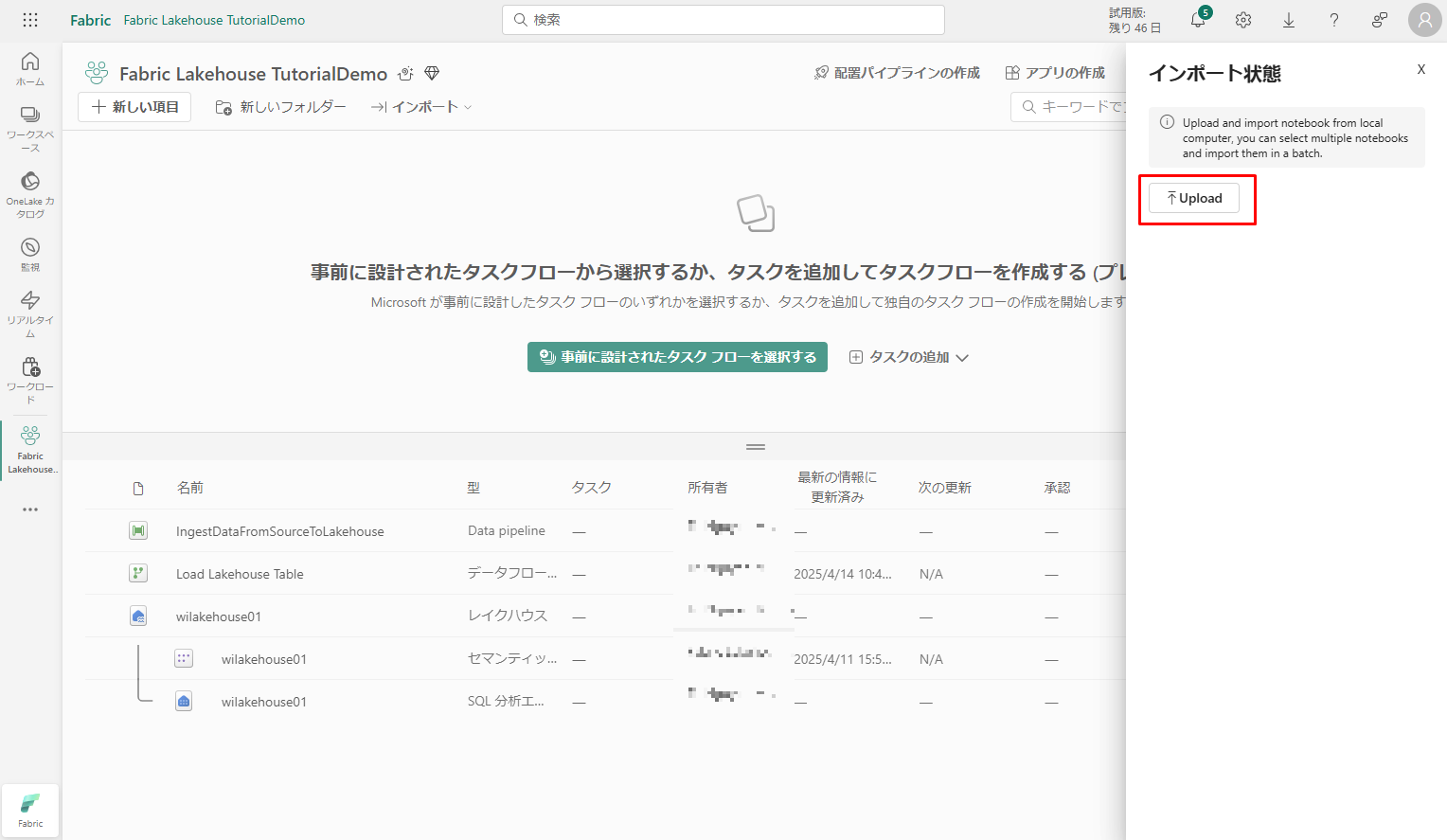Click the 新しい項目 button
The width and height of the screenshot is (1447, 840).
point(134,107)
